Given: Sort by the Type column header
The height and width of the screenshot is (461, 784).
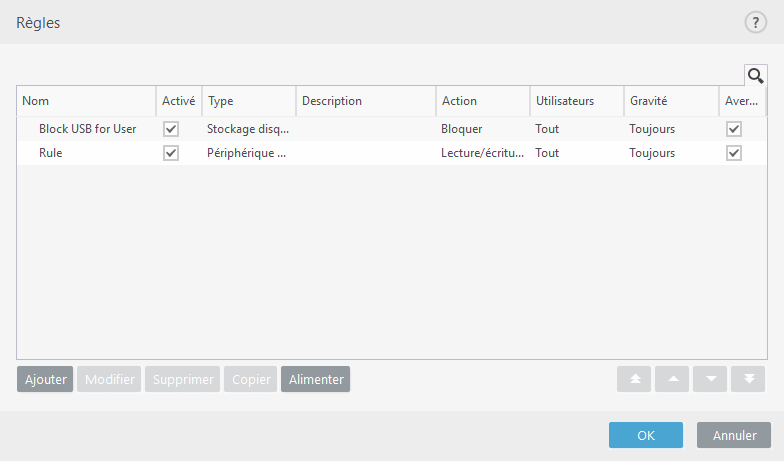Looking at the screenshot, I should pos(249,101).
